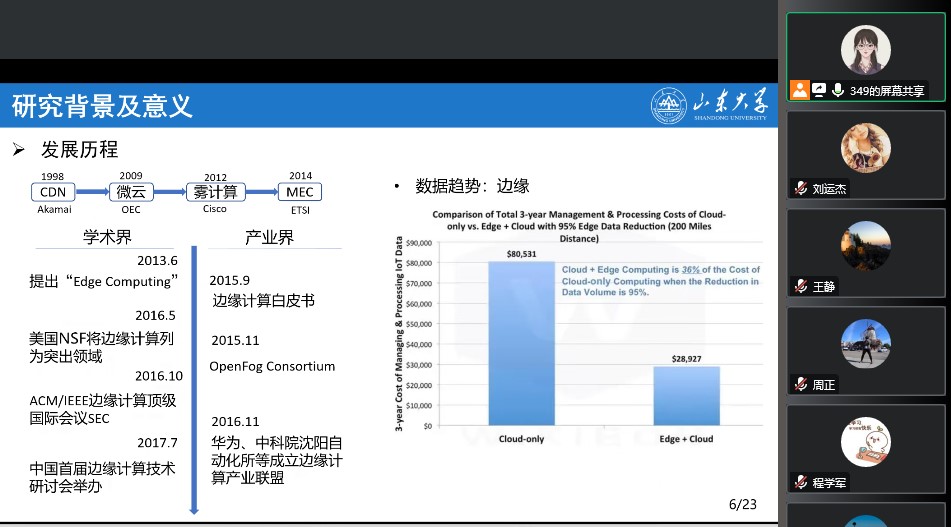Click the date 2017.7

[x=157, y=443]
